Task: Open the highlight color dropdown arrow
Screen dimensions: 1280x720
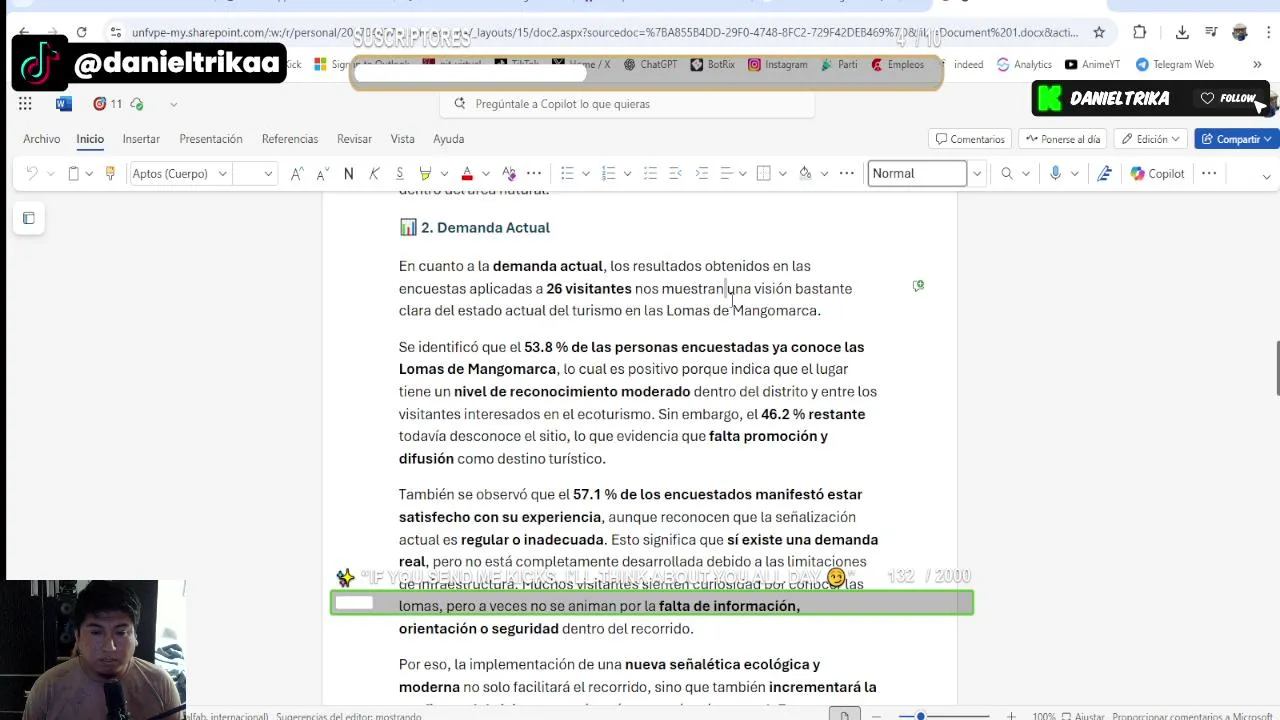Action: click(444, 174)
